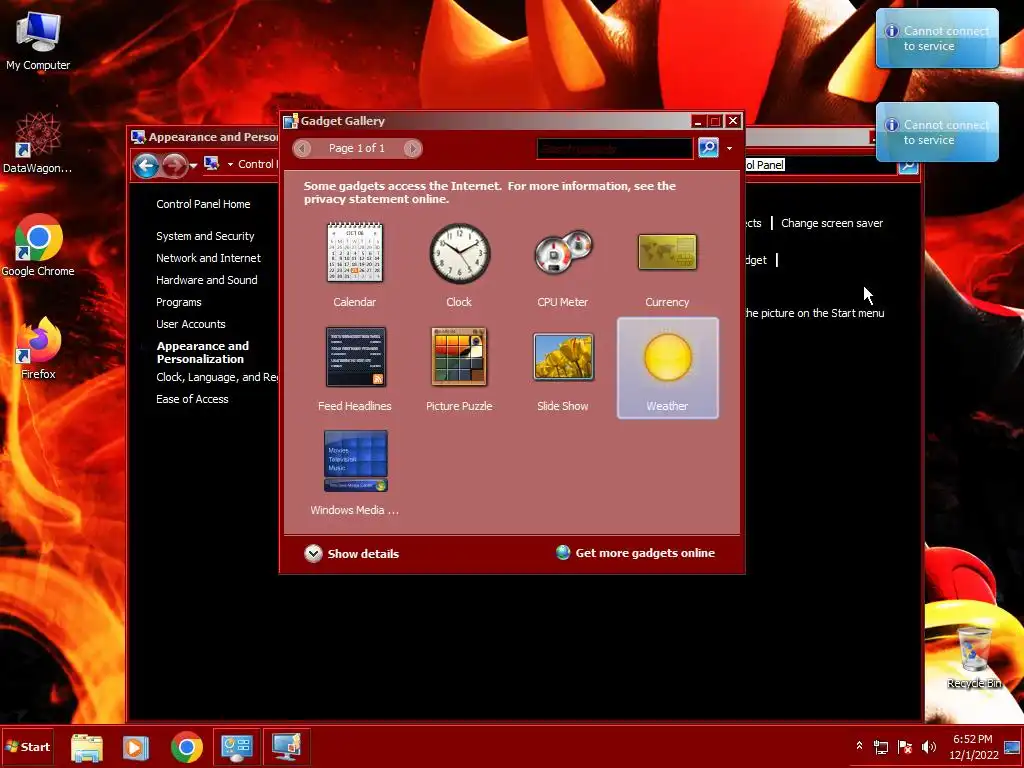Open Clock, Language, and Region category
1024x768 pixels.
pos(217,377)
